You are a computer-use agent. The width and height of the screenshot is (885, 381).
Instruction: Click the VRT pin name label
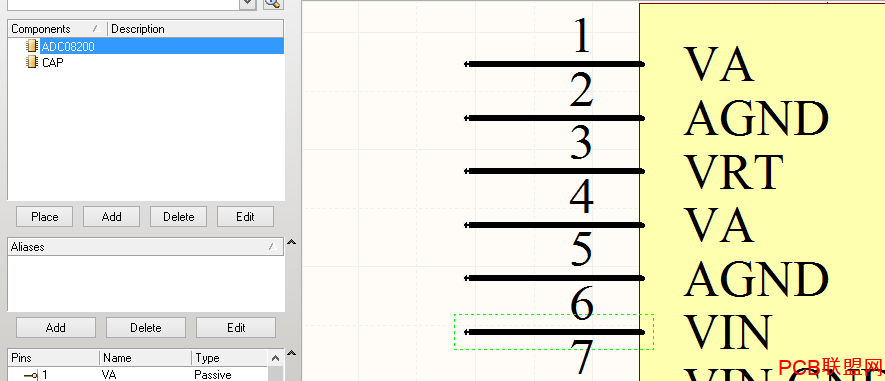[734, 172]
